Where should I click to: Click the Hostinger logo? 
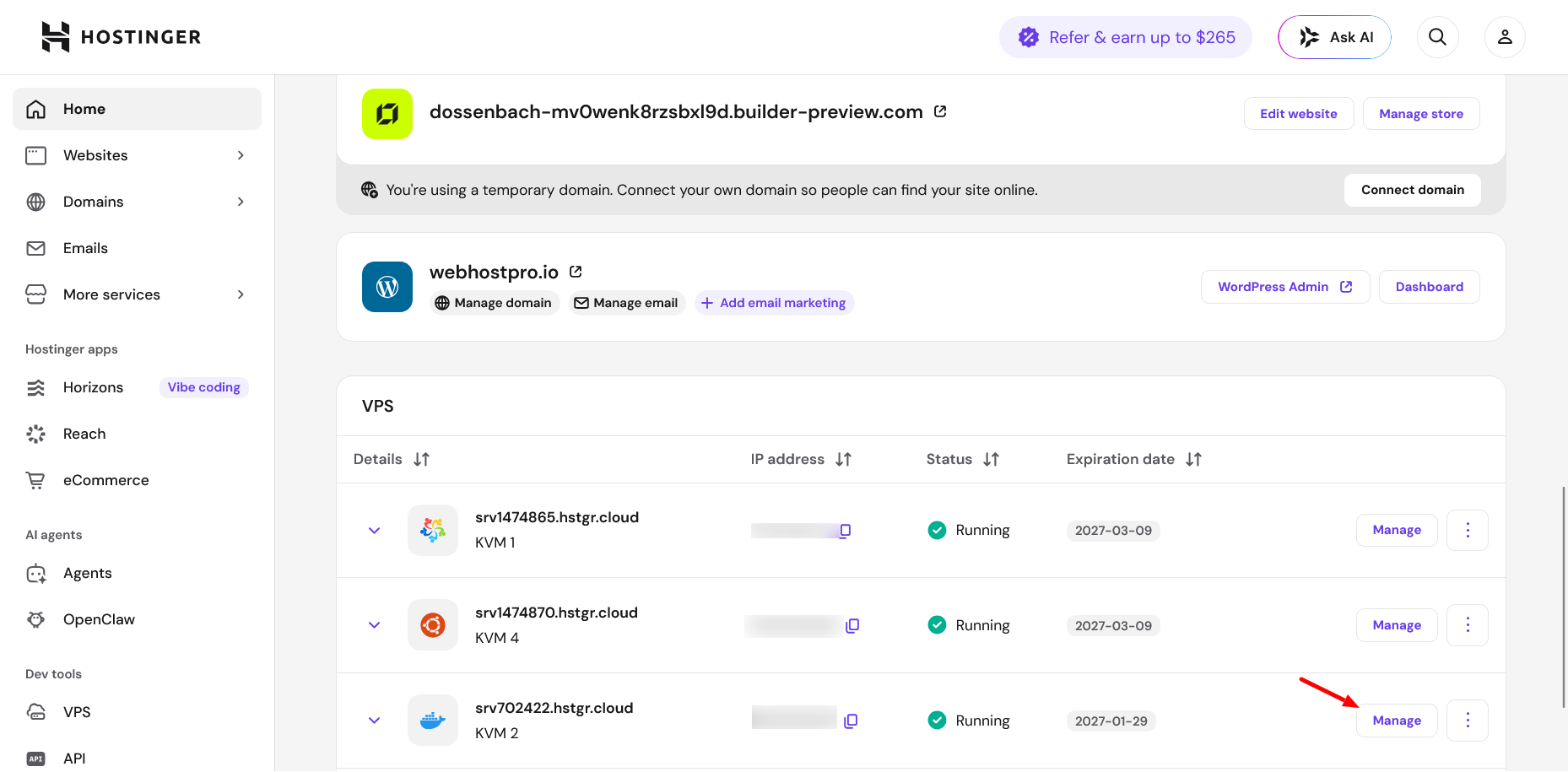click(122, 37)
